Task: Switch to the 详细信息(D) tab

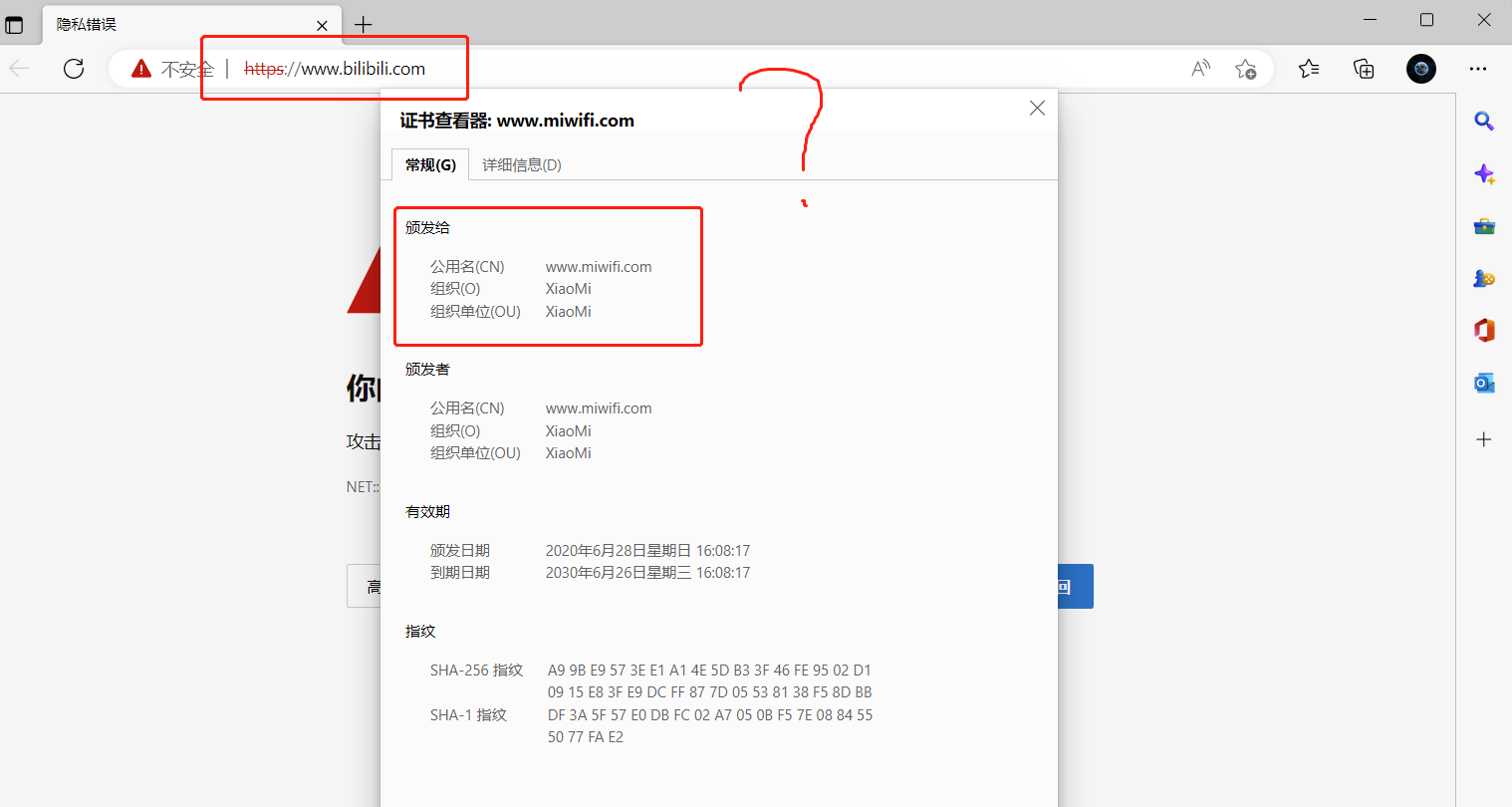Action: [x=522, y=165]
